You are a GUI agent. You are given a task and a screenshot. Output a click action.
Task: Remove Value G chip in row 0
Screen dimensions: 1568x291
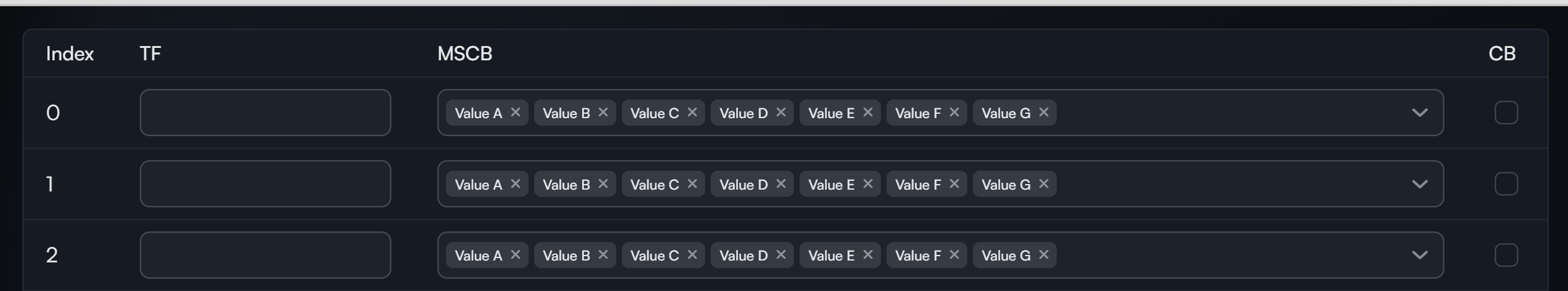tap(1044, 113)
